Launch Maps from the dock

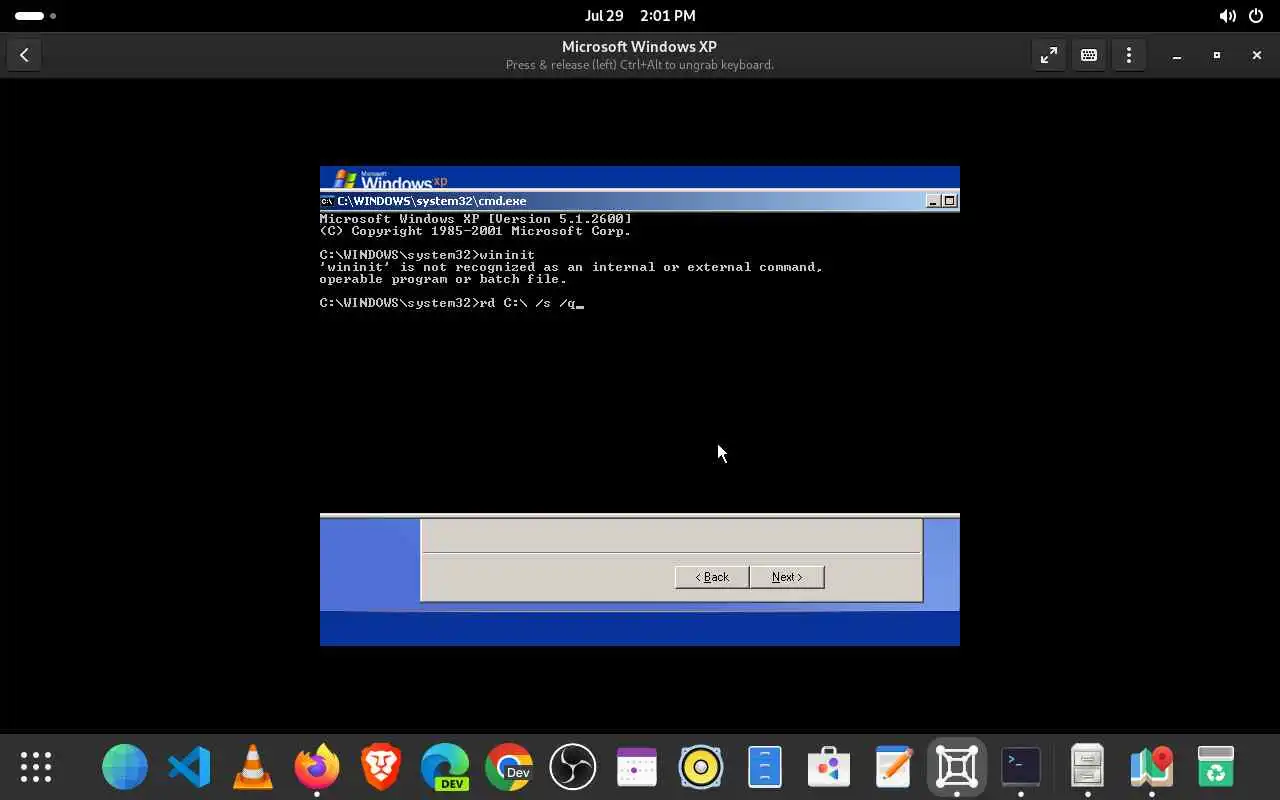[1151, 767]
